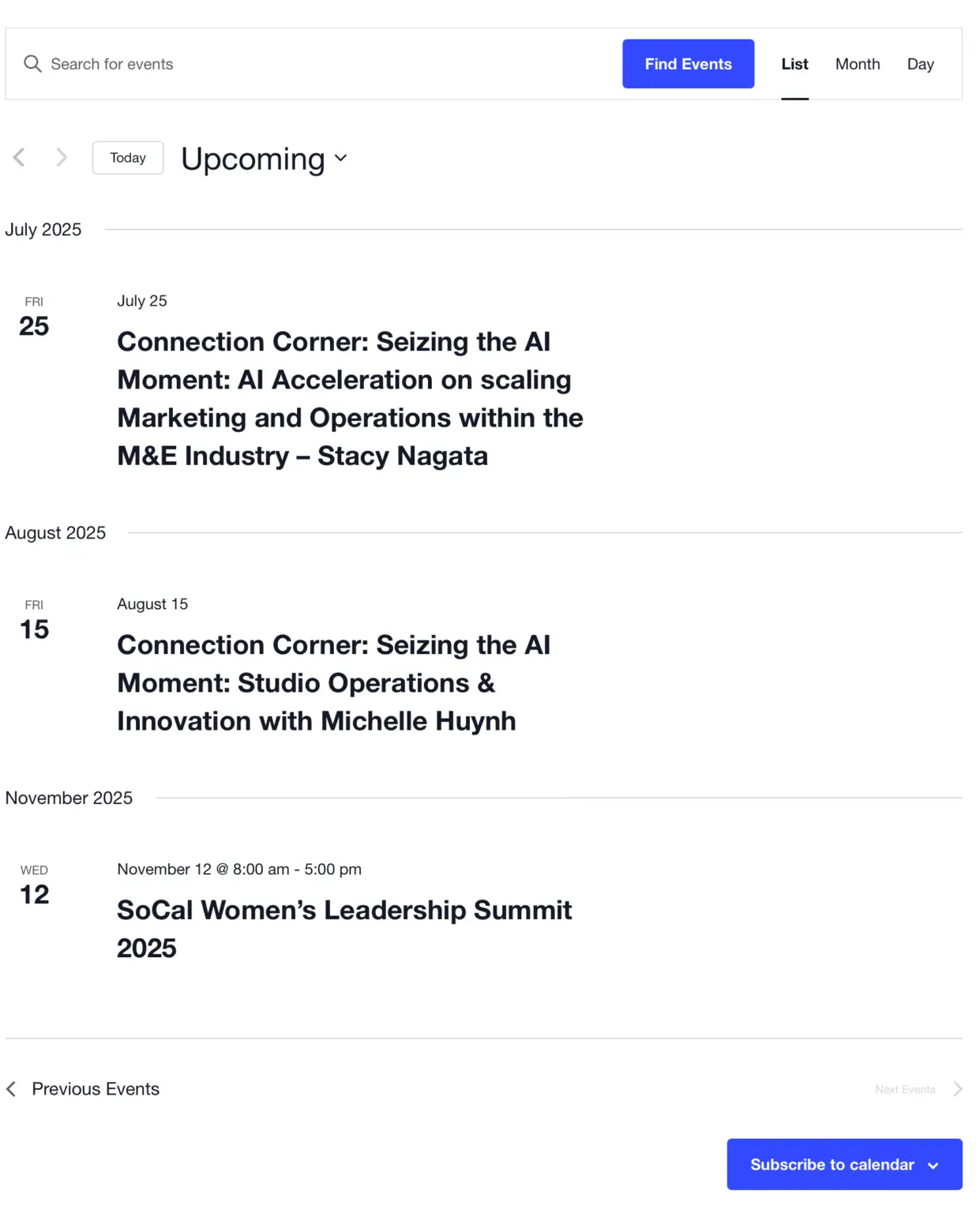Click the chevron beside Previous Events
The height and width of the screenshot is (1213, 980).
tap(11, 1089)
